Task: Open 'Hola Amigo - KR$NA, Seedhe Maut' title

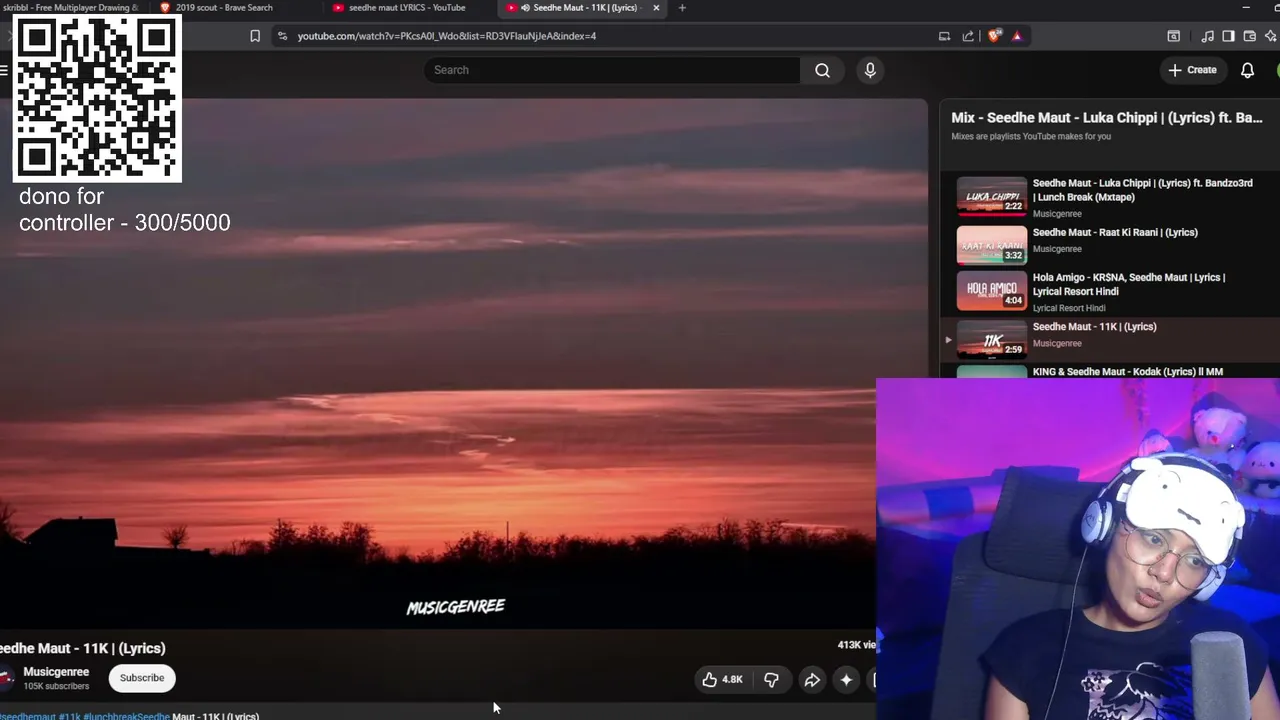Action: coord(1129,284)
